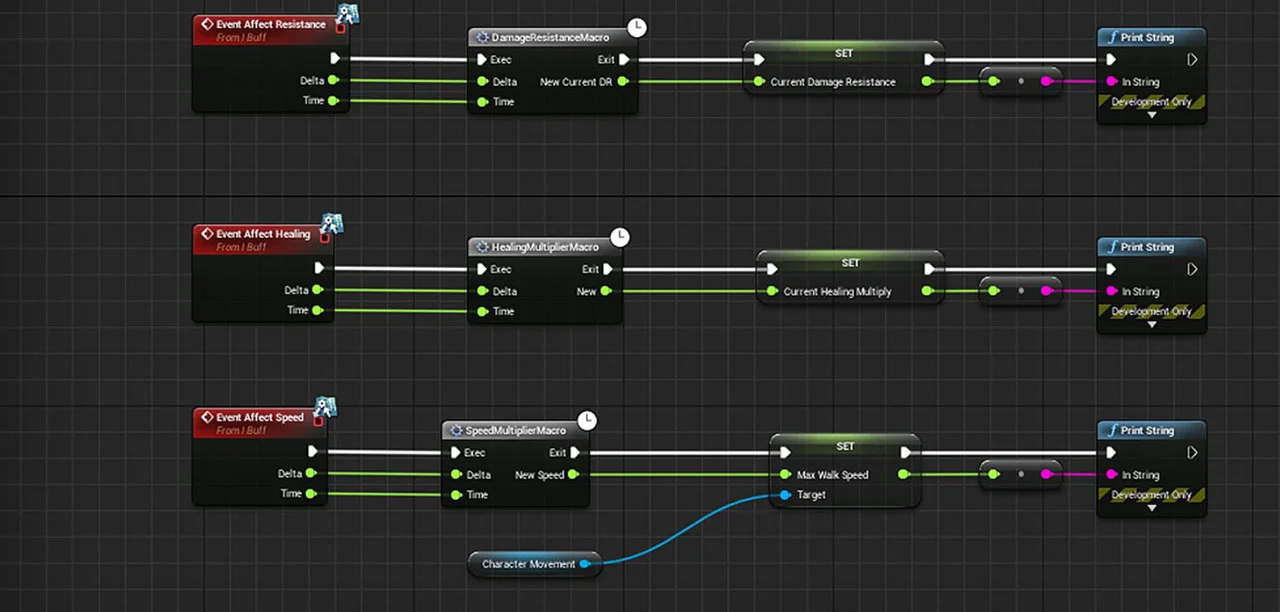Screen dimensions: 1280x612
Task: Click the interface icon on Event Affect Healing
Action: click(331, 224)
